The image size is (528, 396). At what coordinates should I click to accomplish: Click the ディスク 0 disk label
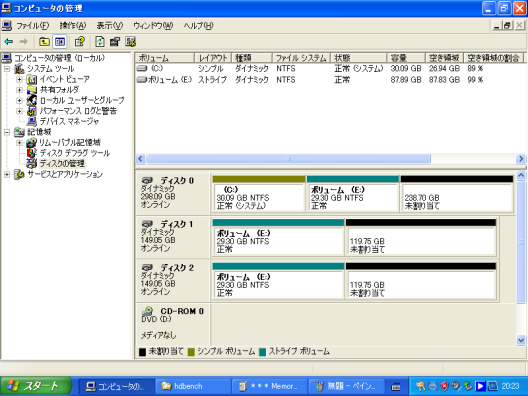point(173,193)
